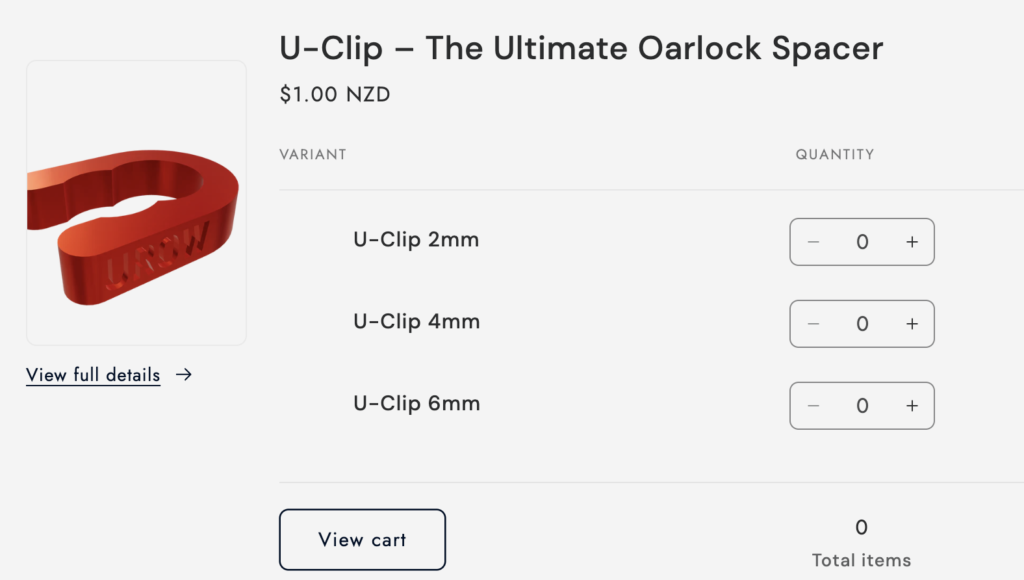Open the View cart page
This screenshot has height=580, width=1024.
[362, 539]
